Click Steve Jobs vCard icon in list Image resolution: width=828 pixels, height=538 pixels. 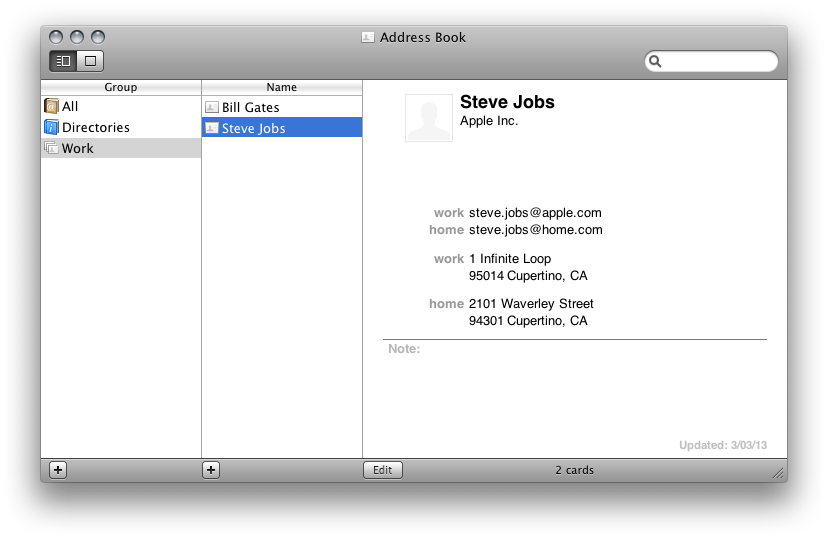point(212,128)
